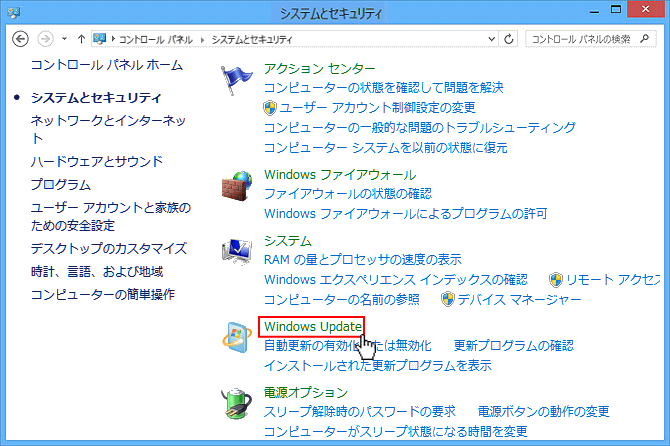Click the Windows Firewall brick wall icon
The height and width of the screenshot is (446, 670).
tap(236, 186)
